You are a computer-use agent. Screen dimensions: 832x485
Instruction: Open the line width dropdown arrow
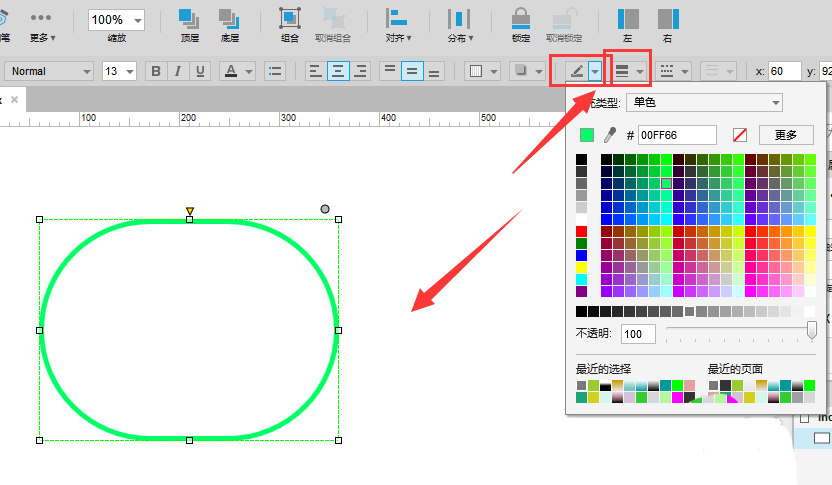640,72
